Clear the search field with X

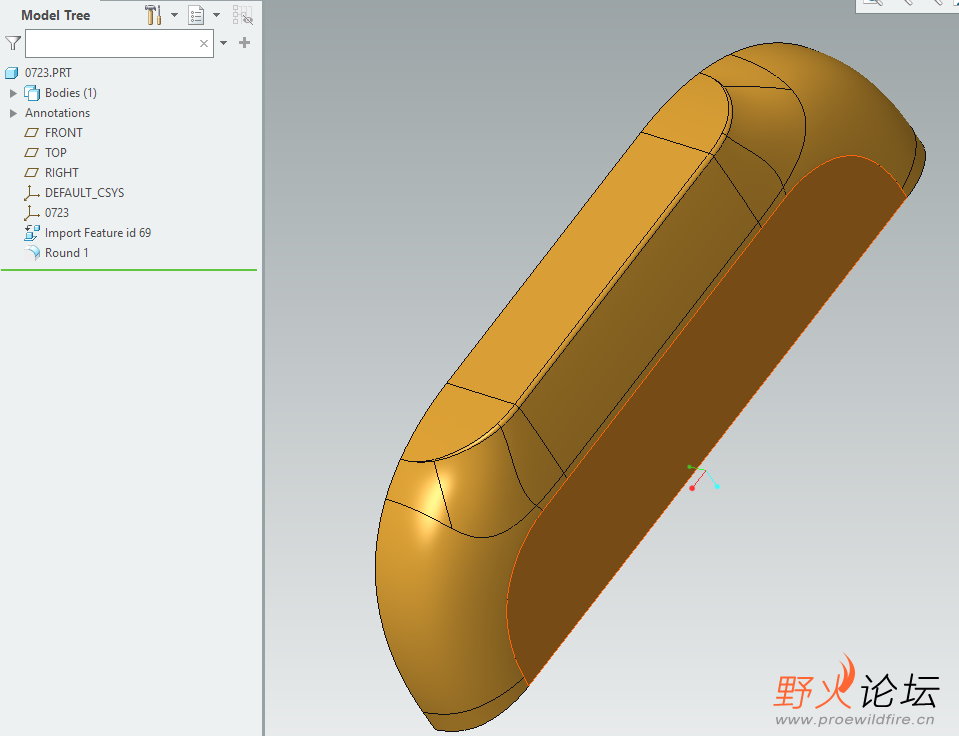tap(204, 43)
